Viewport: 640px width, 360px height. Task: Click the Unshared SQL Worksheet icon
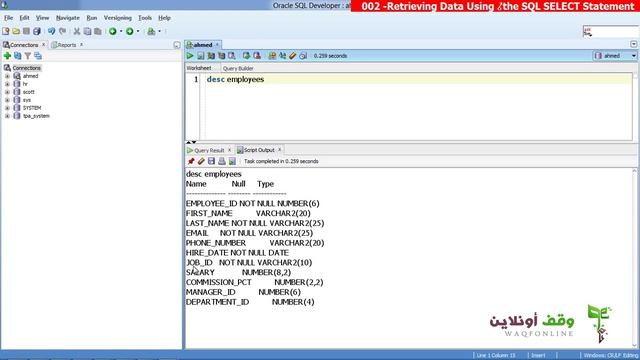272,56
